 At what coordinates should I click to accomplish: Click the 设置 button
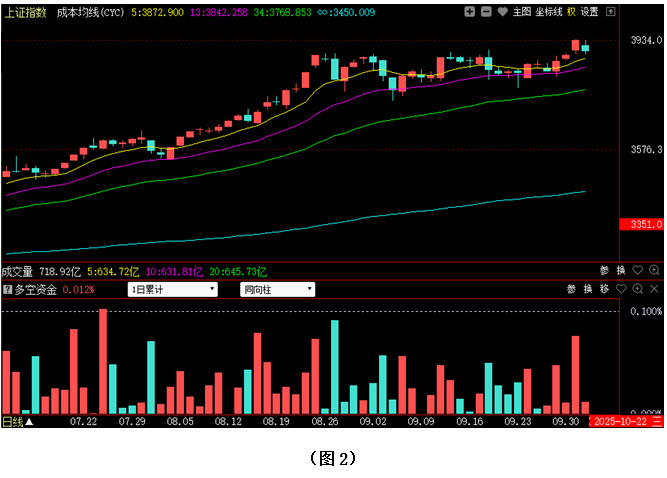point(590,12)
